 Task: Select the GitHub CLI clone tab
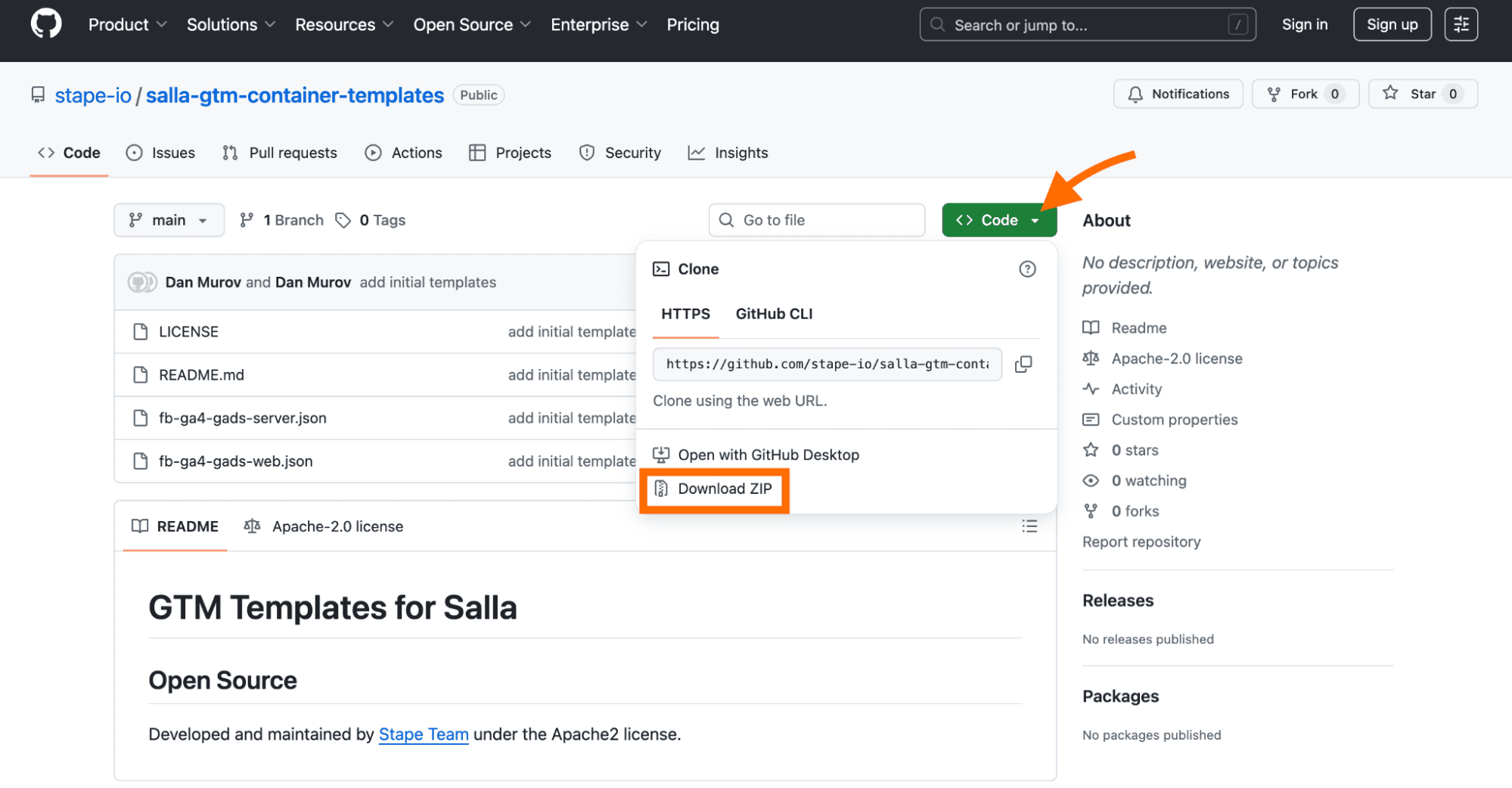774,314
